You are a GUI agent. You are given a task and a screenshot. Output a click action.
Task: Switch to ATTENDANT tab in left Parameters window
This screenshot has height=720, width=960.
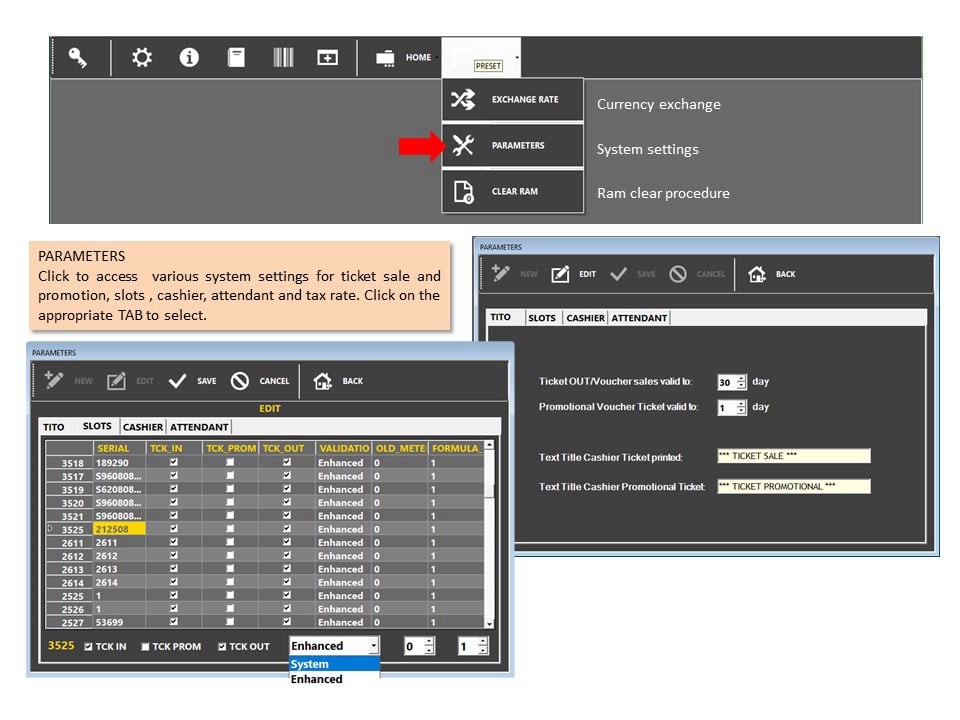tap(199, 427)
